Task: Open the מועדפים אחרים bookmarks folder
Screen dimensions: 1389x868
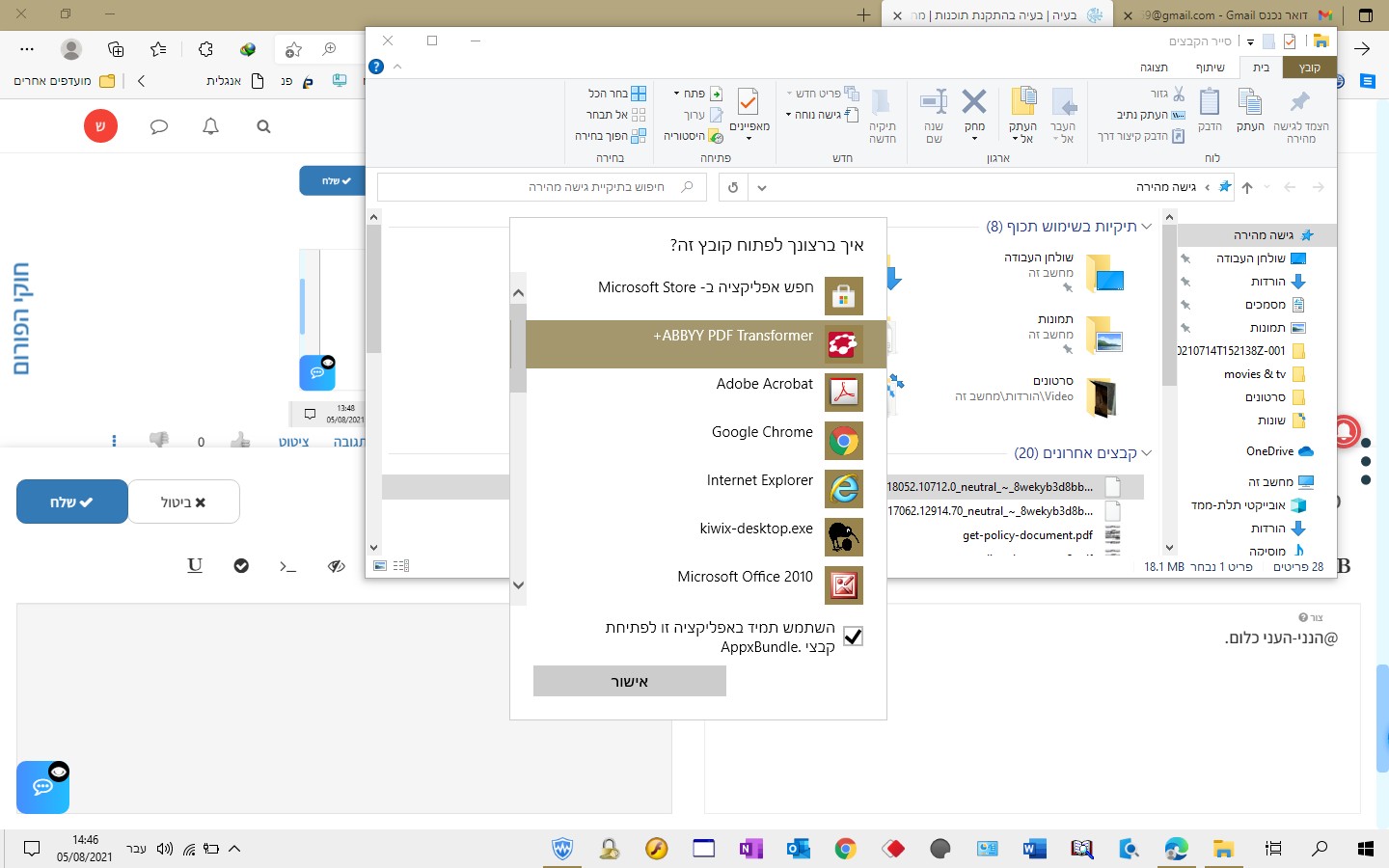Action: click(x=64, y=81)
